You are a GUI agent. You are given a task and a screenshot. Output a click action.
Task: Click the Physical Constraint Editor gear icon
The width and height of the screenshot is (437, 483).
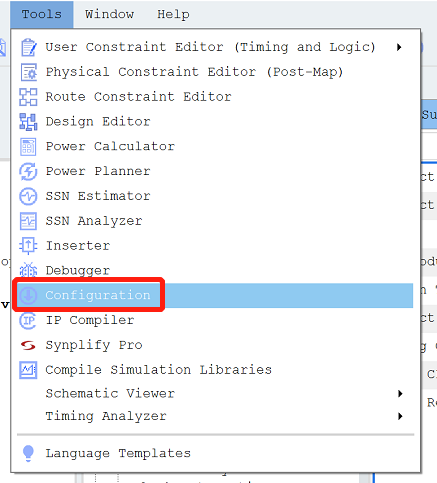coord(28,72)
